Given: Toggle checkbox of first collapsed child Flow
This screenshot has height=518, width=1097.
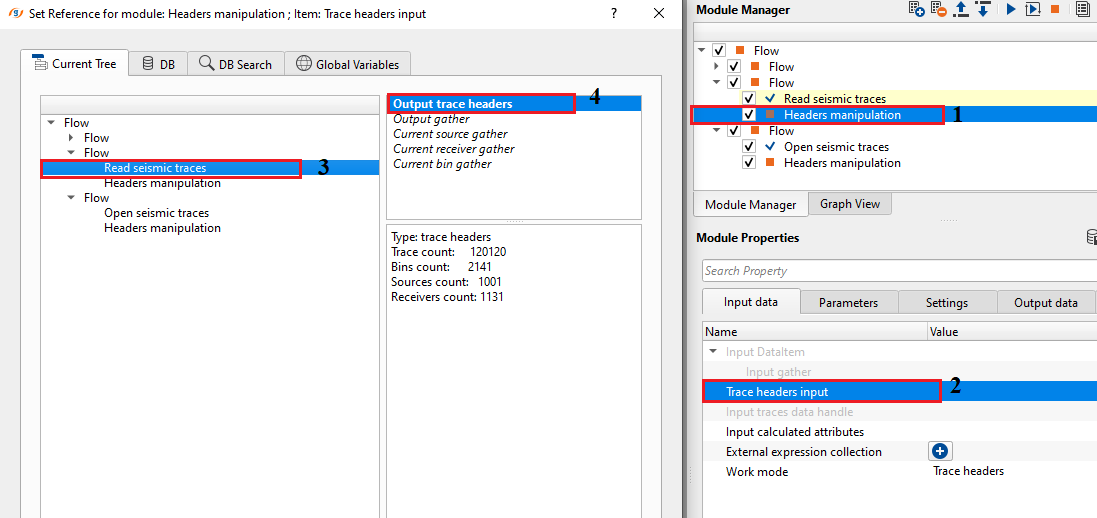Looking at the screenshot, I should point(734,66).
